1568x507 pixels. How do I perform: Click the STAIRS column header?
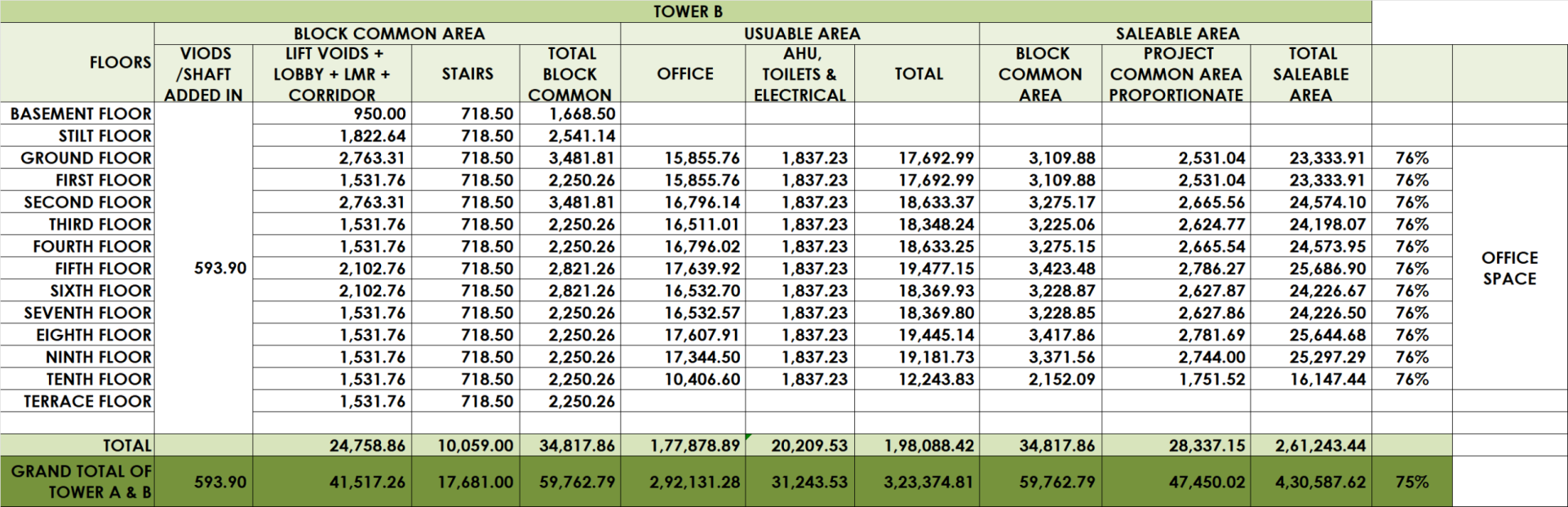pyautogui.click(x=467, y=74)
